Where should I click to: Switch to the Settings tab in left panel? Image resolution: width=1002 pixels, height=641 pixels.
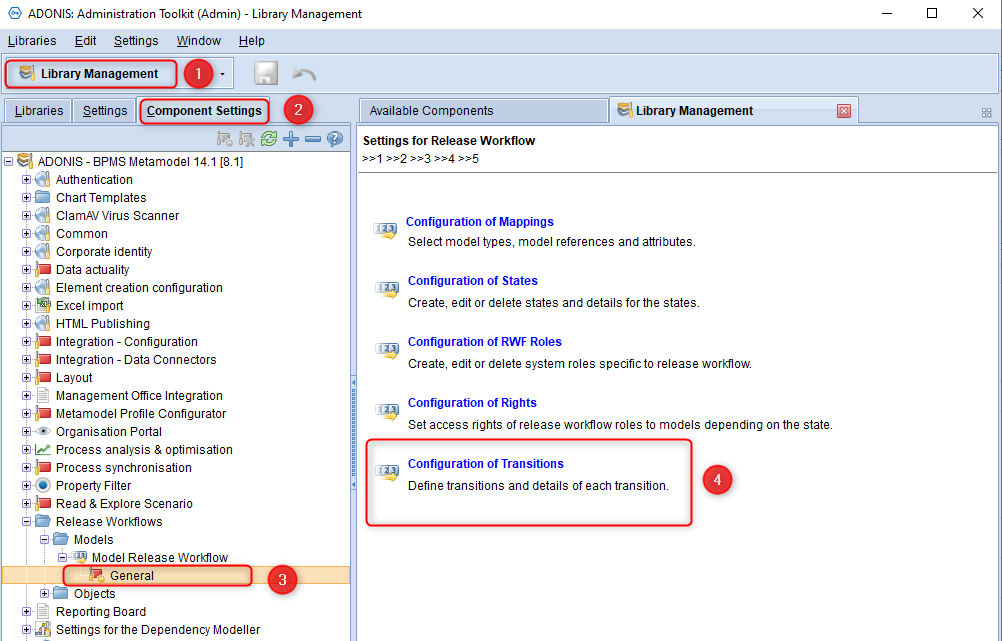(x=105, y=111)
